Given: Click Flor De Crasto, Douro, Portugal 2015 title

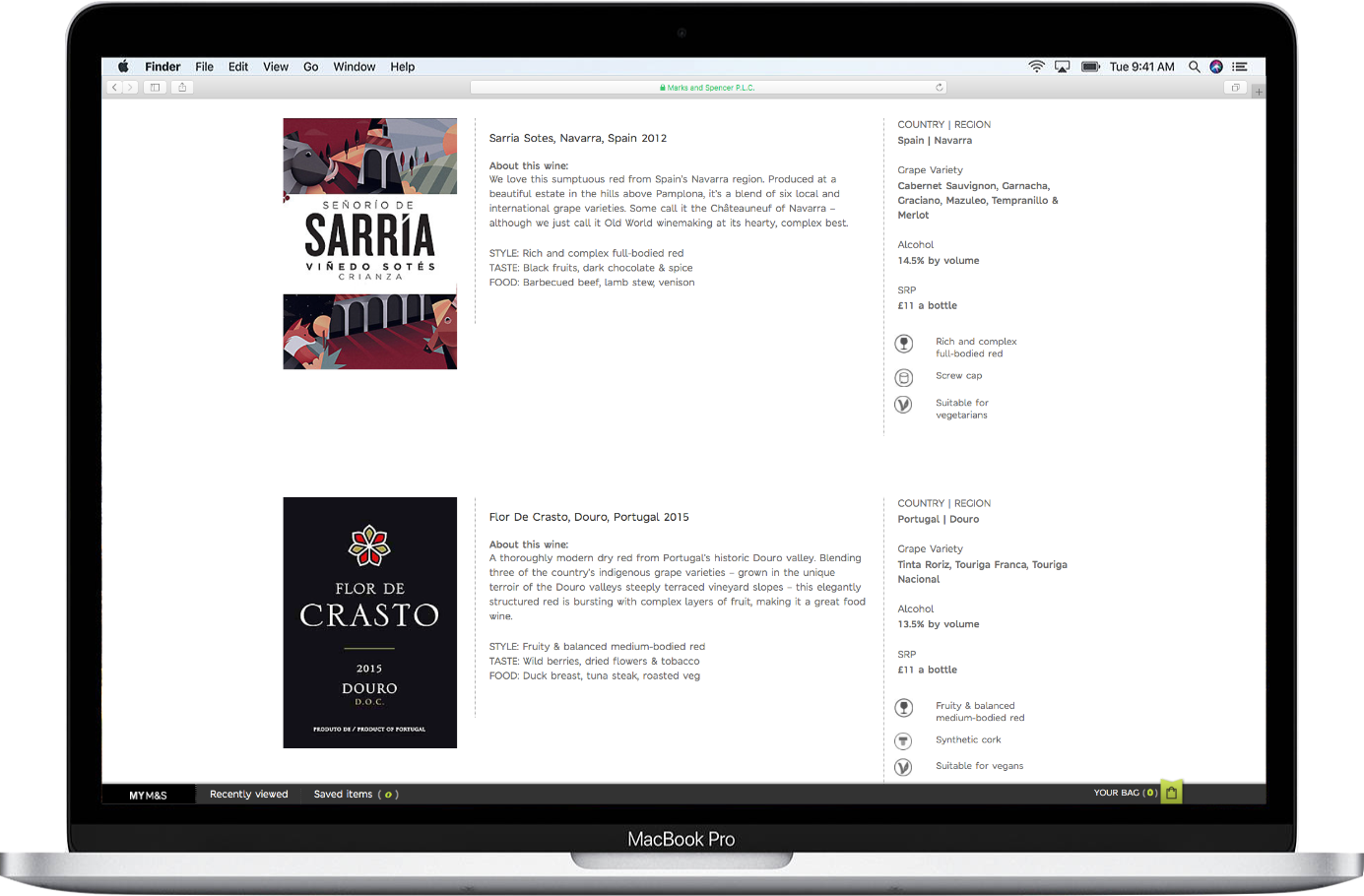Looking at the screenshot, I should point(589,517).
